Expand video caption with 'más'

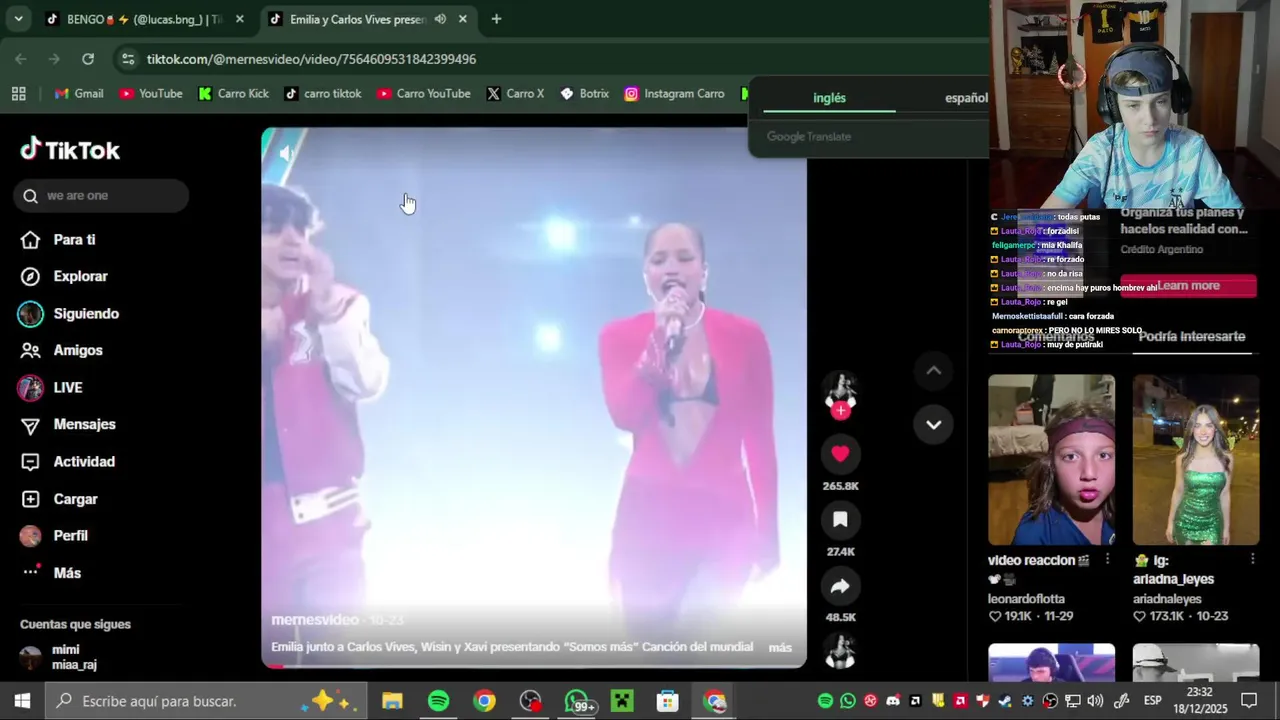tap(780, 648)
